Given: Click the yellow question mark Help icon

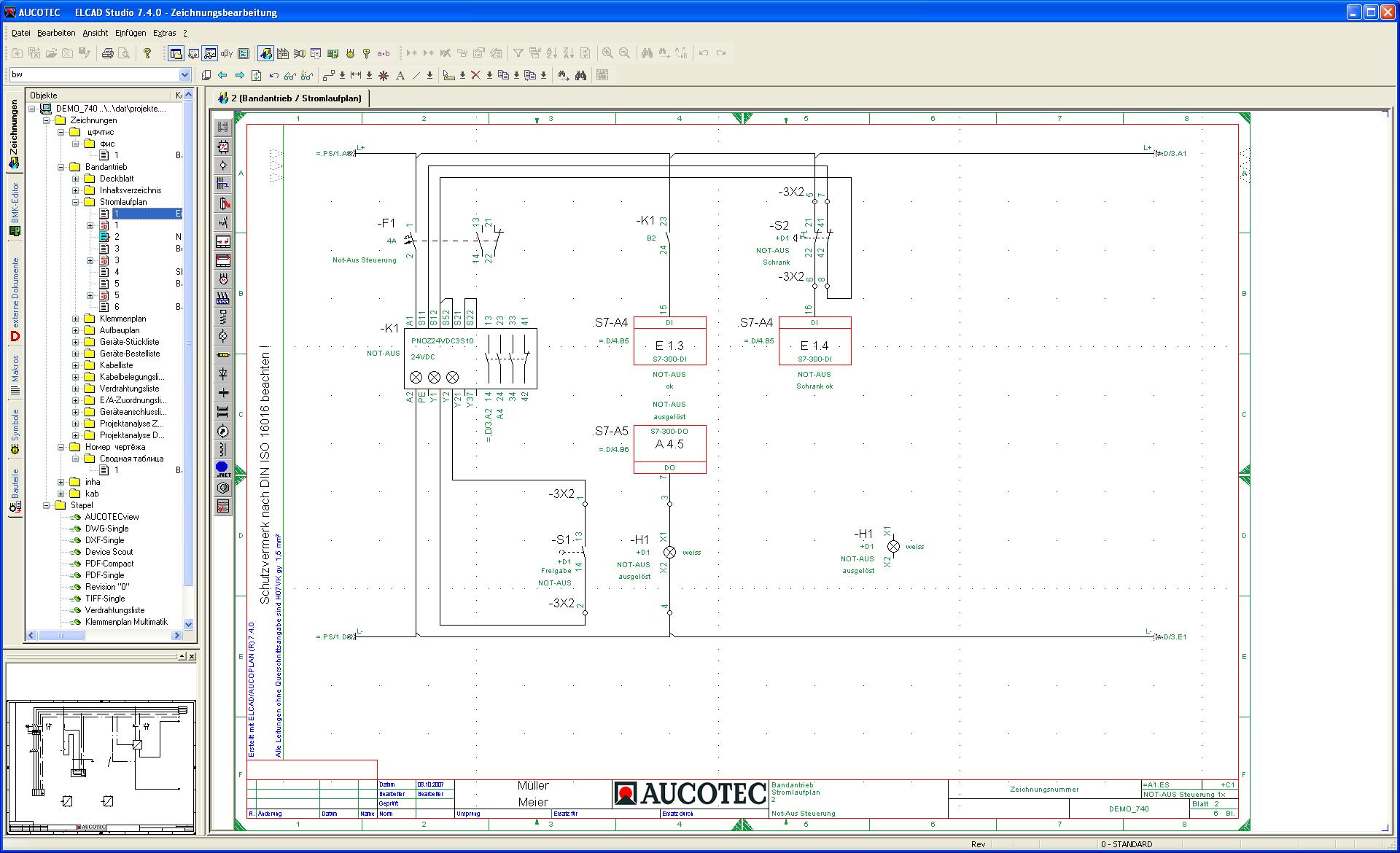Looking at the screenshot, I should click(x=147, y=53).
